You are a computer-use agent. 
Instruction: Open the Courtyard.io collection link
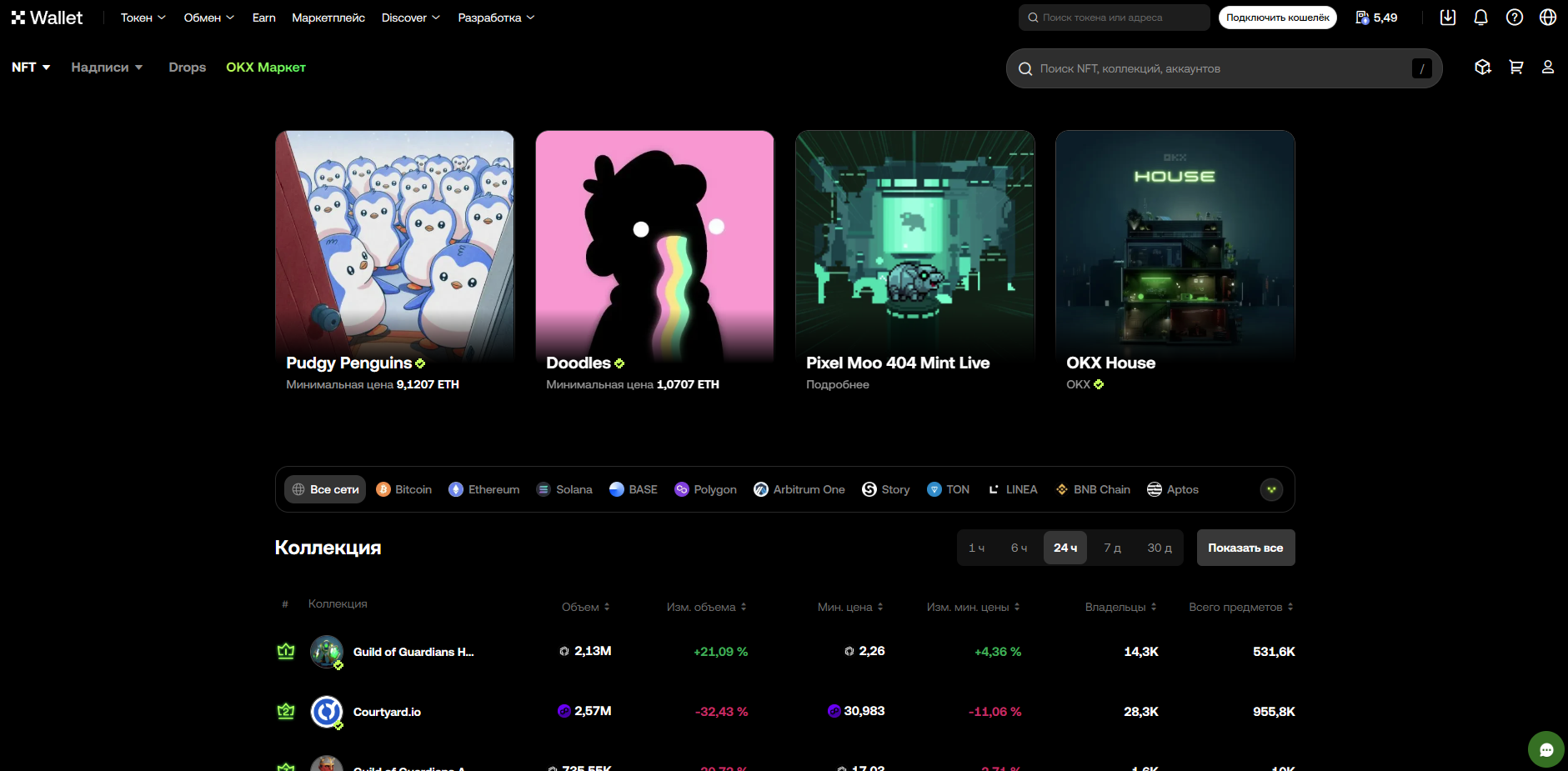click(x=387, y=712)
